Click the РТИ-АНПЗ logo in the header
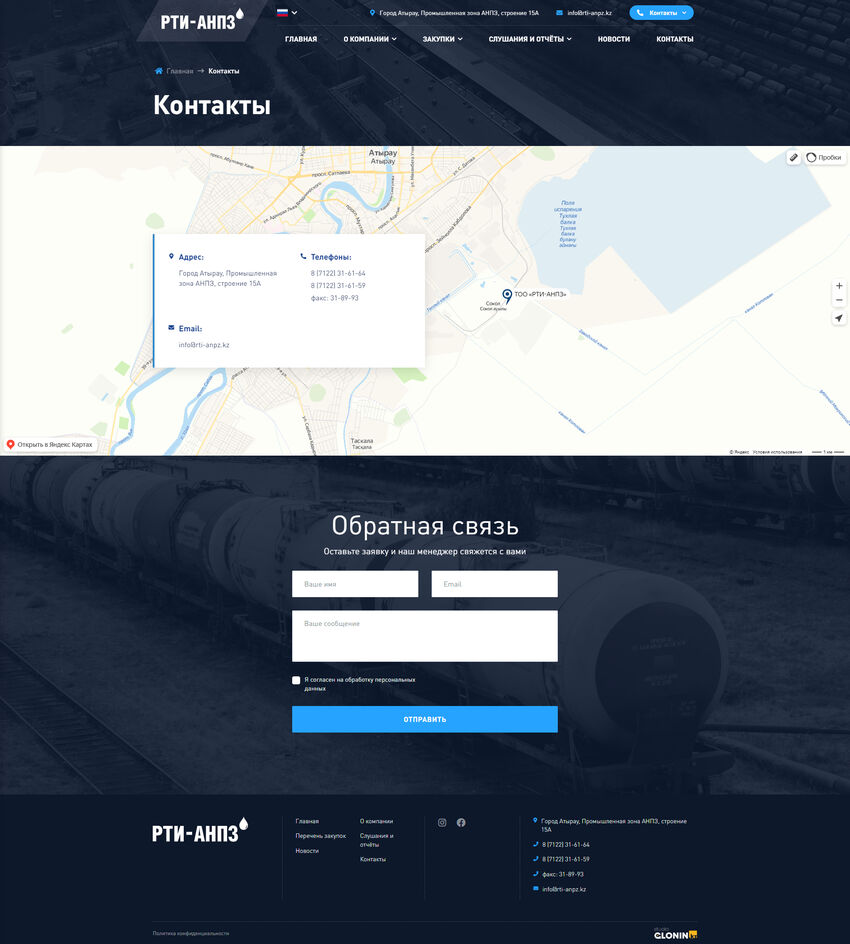Image resolution: width=850 pixels, height=944 pixels. click(x=197, y=22)
